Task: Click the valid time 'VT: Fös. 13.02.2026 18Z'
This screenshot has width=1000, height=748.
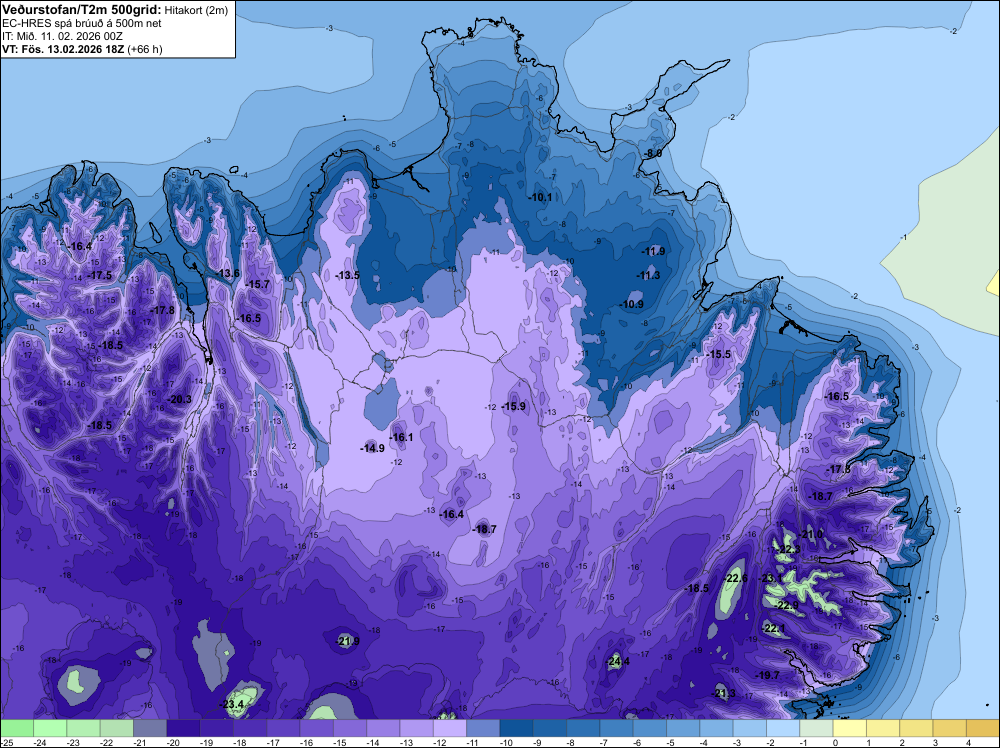Action: click(x=63, y=49)
